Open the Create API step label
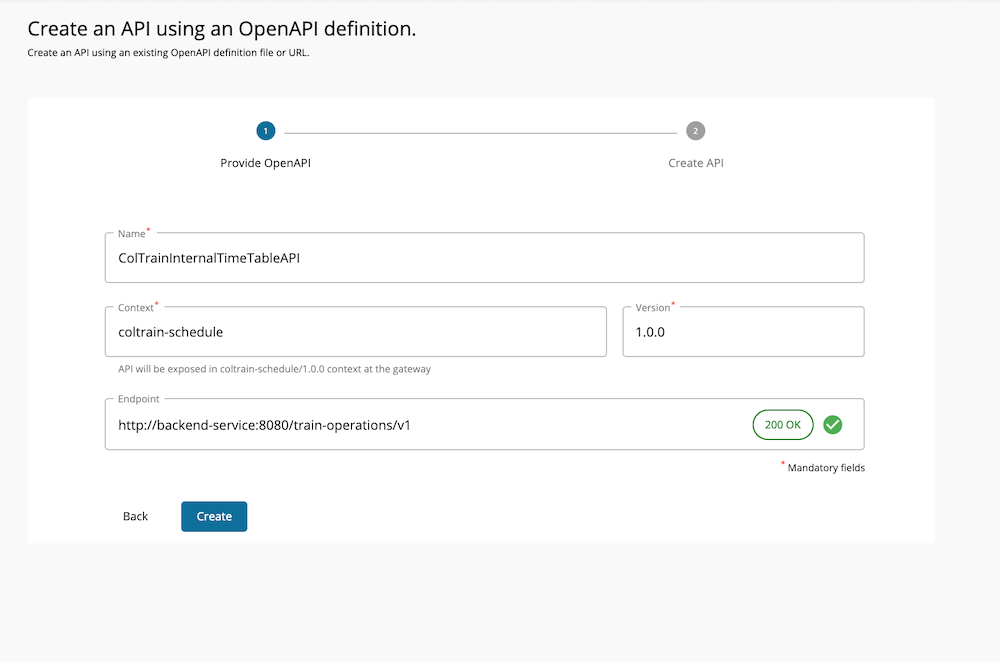The height and width of the screenshot is (662, 1000). pos(695,162)
